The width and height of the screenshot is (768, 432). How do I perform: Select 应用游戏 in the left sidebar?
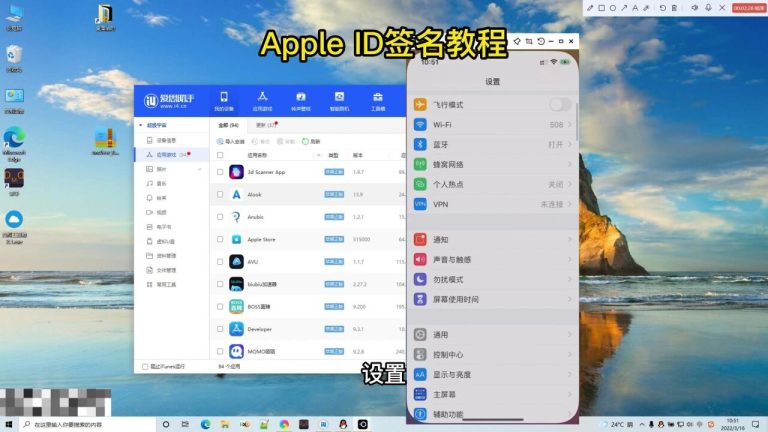click(x=169, y=155)
